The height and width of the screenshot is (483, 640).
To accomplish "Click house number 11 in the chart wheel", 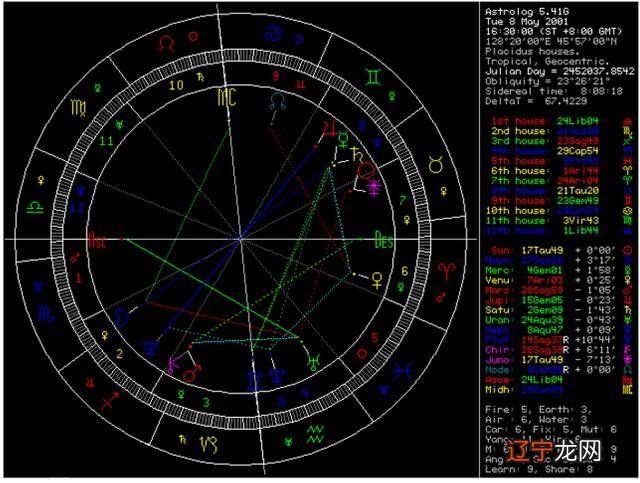I will pyautogui.click(x=107, y=141).
